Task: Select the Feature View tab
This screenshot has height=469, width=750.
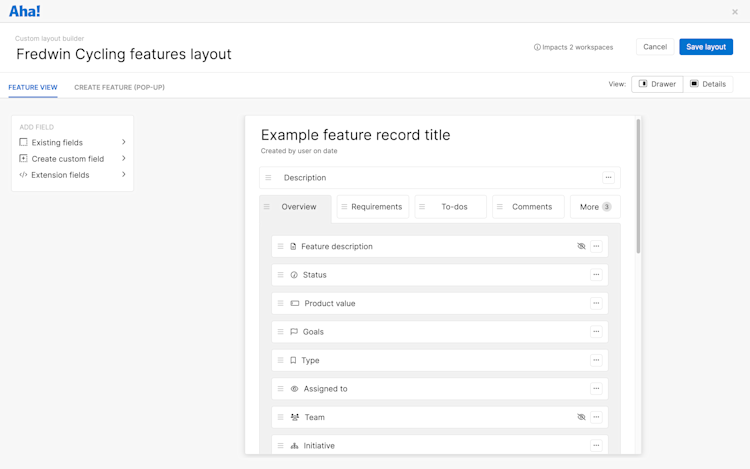Action: pos(33,87)
